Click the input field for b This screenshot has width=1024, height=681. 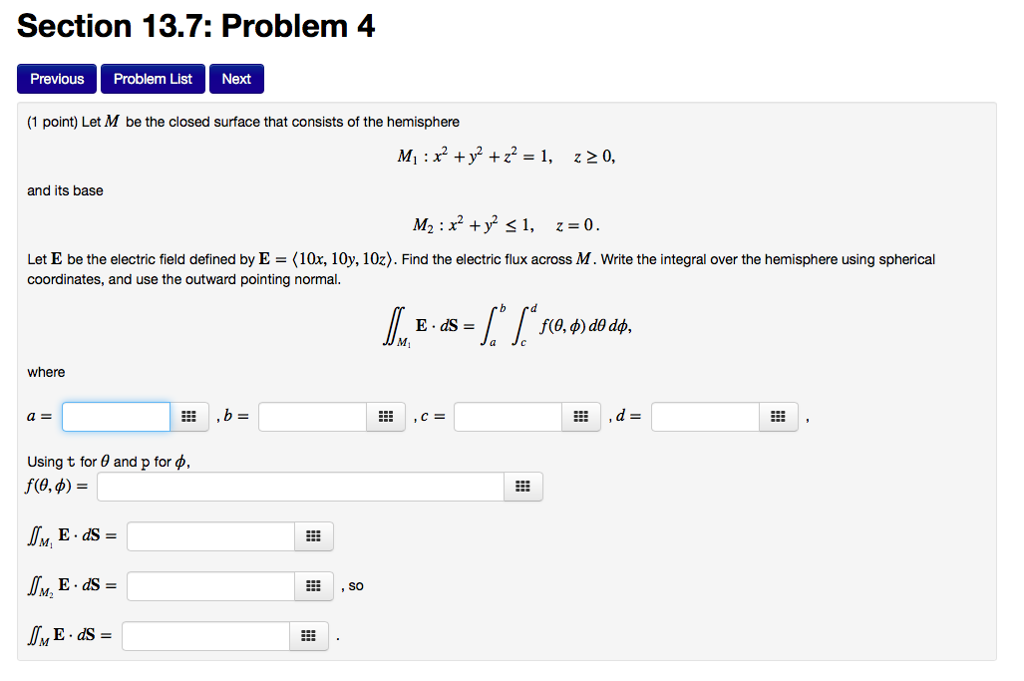(311, 416)
